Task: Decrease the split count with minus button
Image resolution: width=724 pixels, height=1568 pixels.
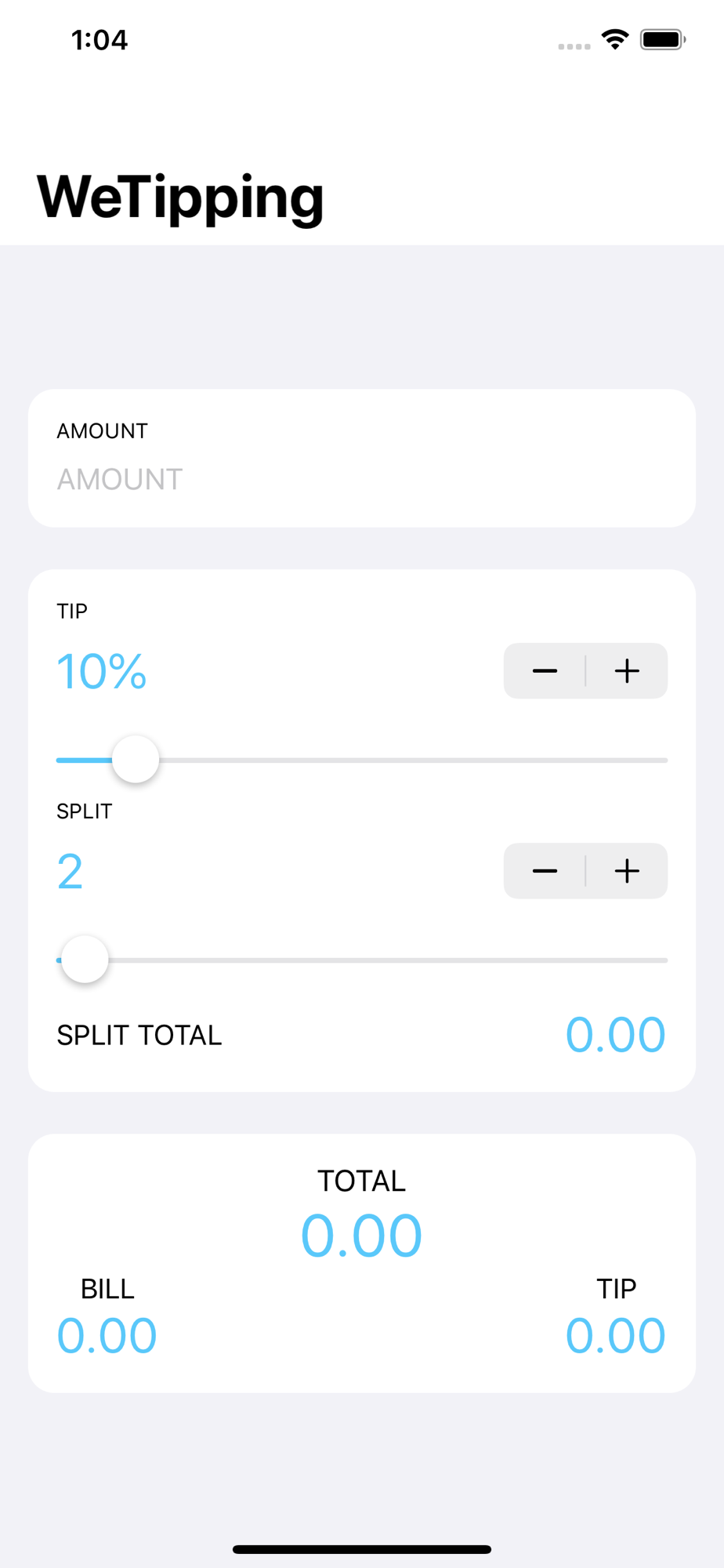Action: tap(545, 871)
